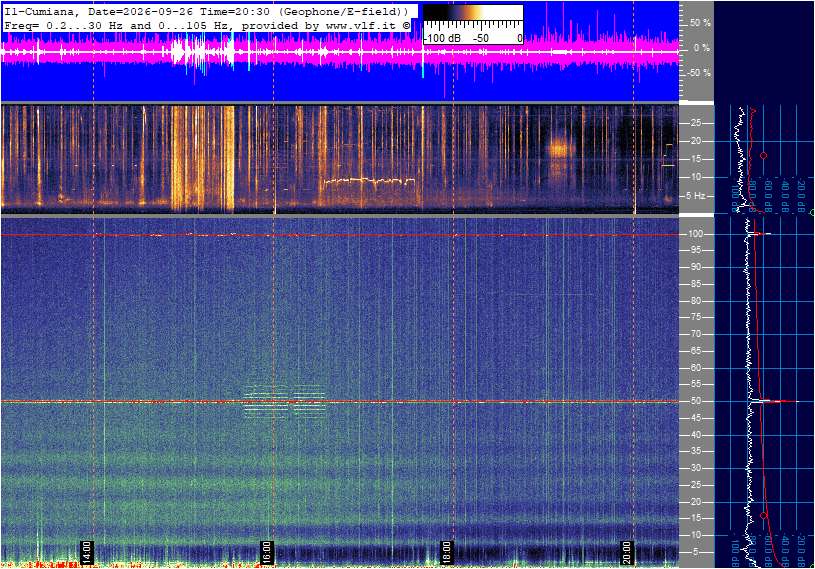Screen dimensions: 815x569
Task: Click the 'Freq= 0.2...30 Hz' header text
Action: pyautogui.click(x=64, y=25)
